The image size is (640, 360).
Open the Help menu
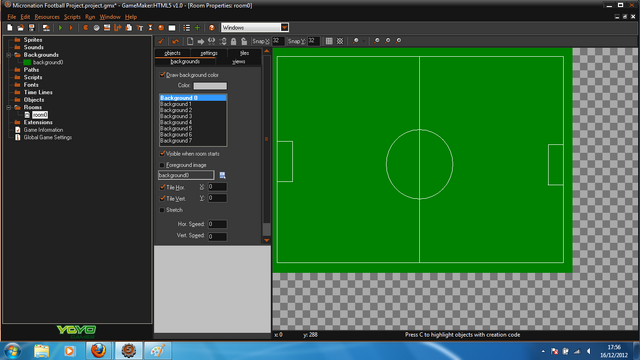131,17
